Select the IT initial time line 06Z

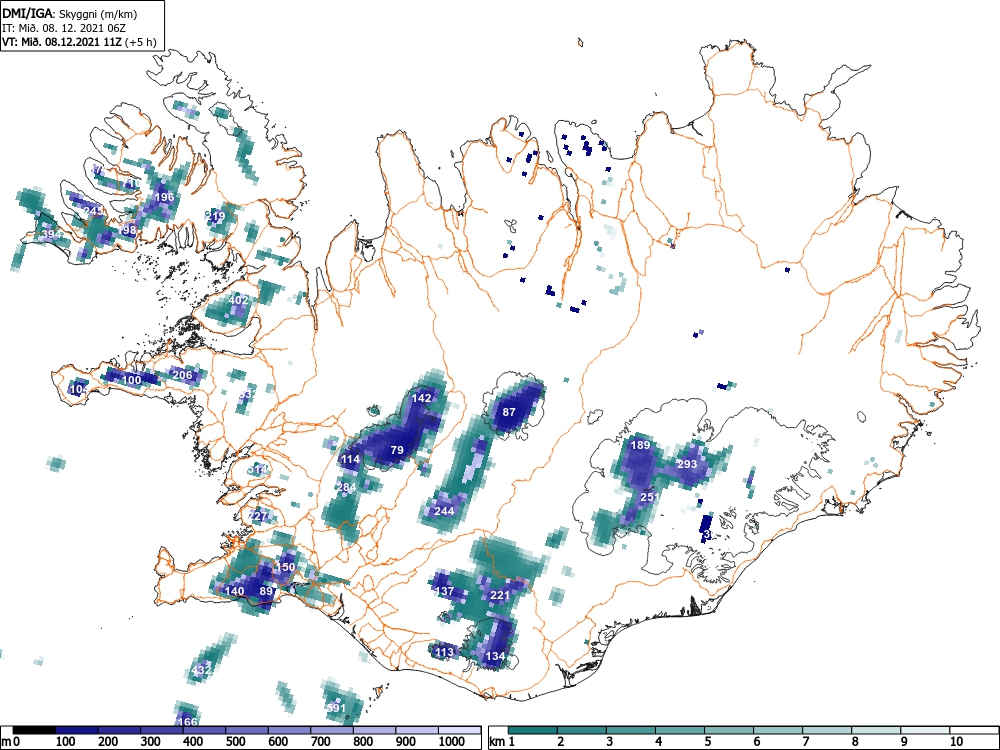[64, 28]
